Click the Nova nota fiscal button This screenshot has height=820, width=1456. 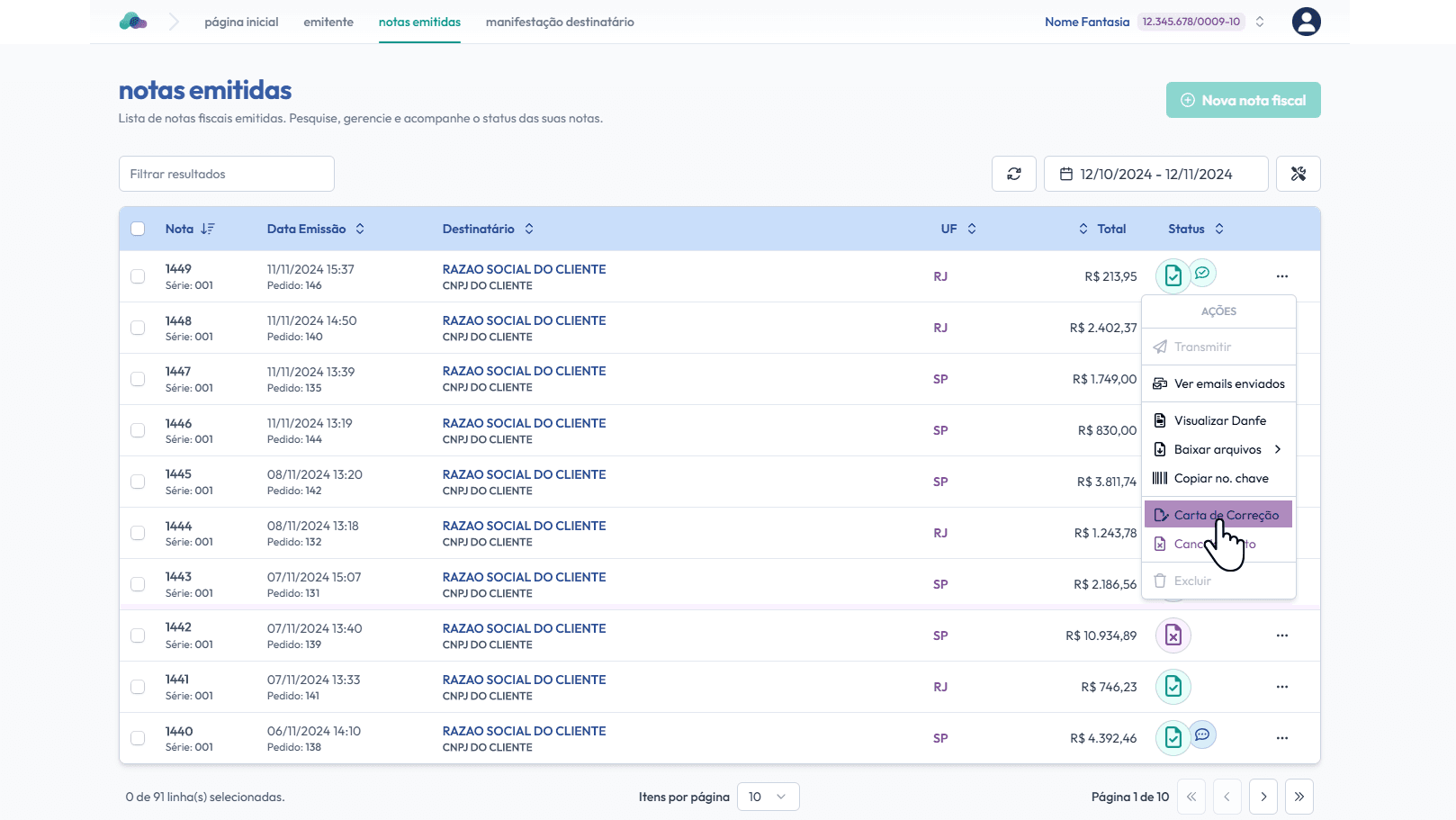1243,100
